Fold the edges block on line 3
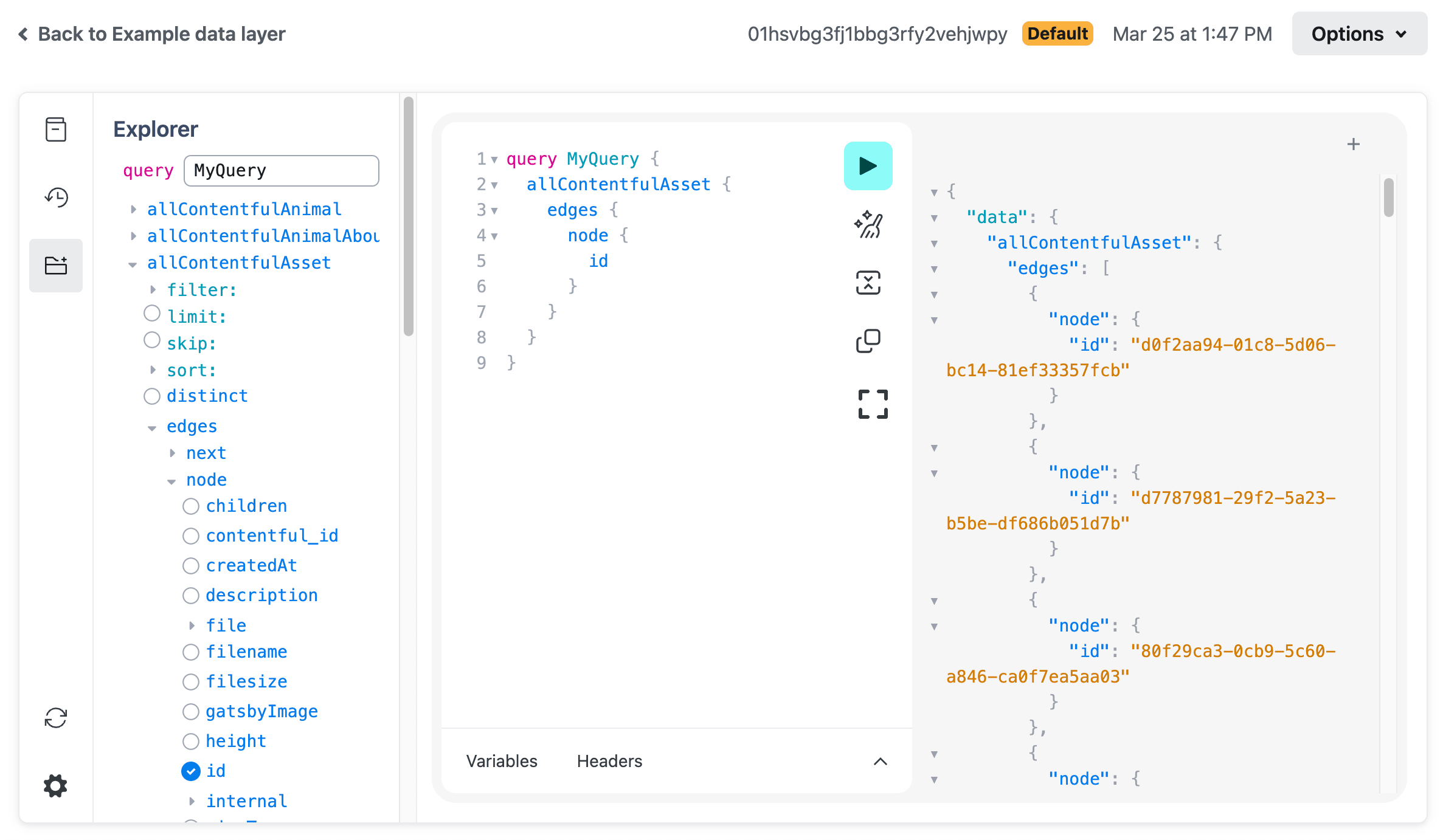This screenshot has width=1443, height=840. click(494, 211)
